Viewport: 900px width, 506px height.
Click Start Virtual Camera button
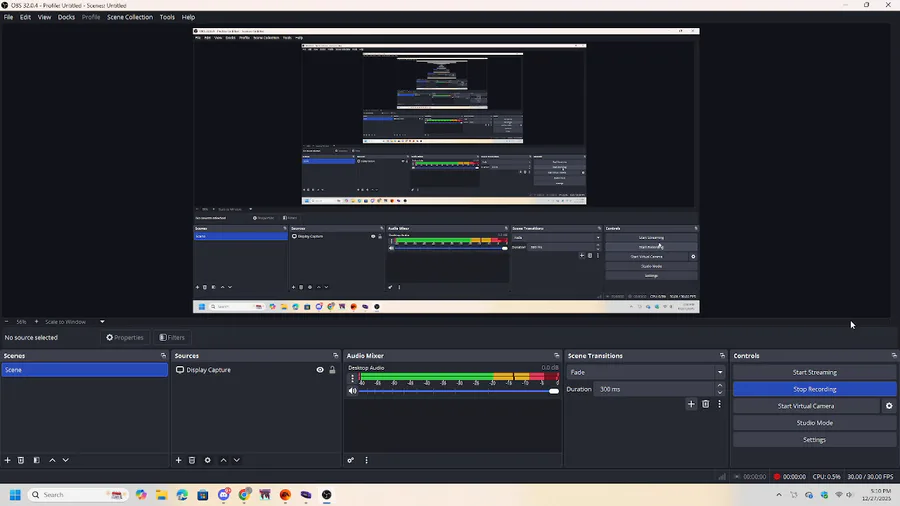[806, 406]
